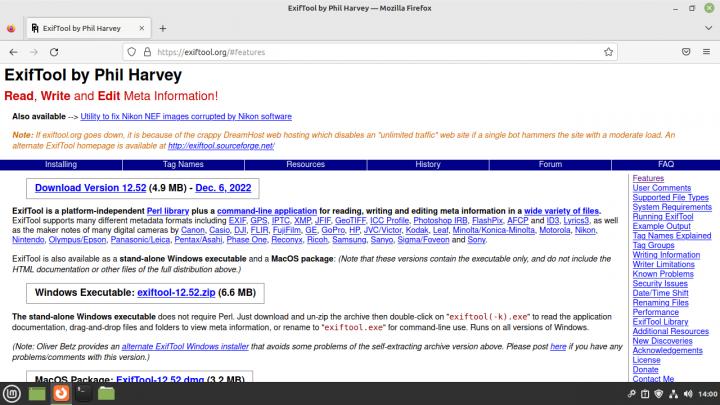
Task: Open the Tag Names navigation tab
Action: (184, 164)
